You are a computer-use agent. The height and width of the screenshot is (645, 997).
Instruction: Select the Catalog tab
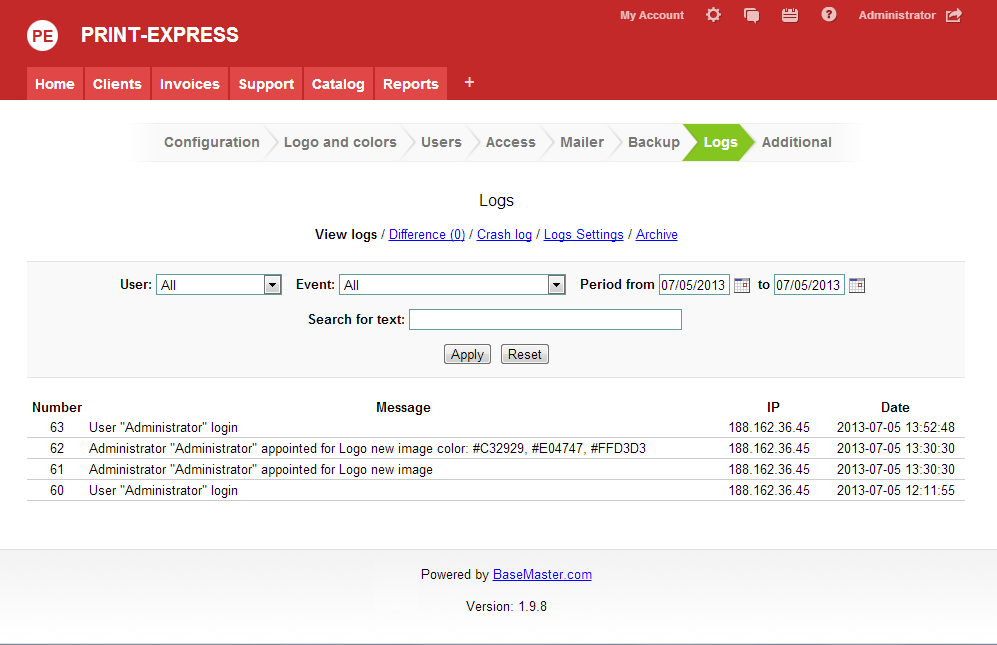click(x=338, y=84)
